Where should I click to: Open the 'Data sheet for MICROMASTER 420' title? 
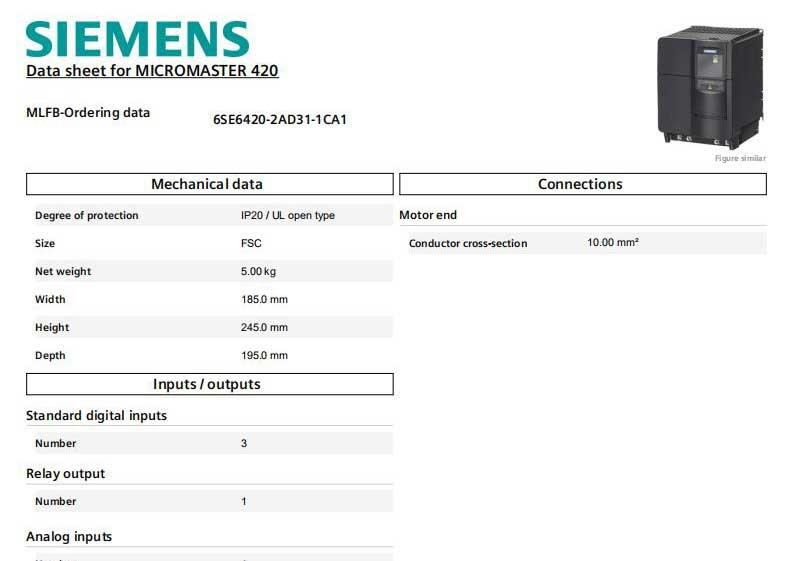(152, 71)
